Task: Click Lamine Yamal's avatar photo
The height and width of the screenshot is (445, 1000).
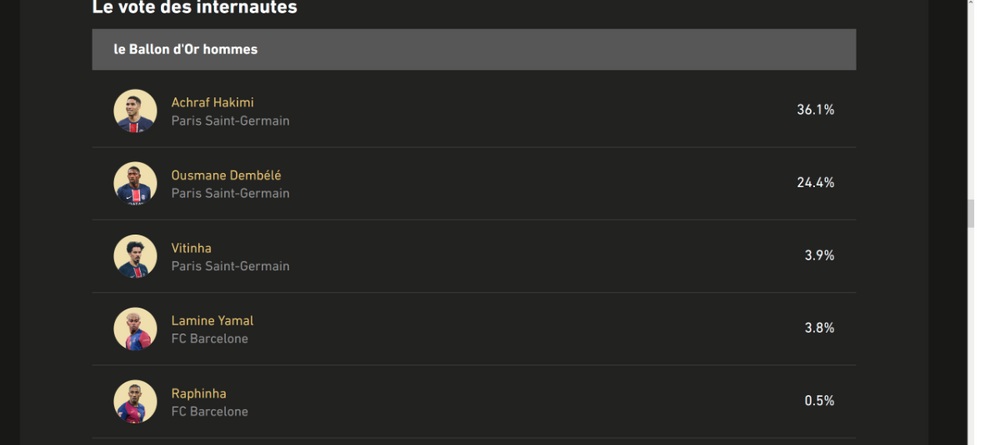Action: coord(135,329)
